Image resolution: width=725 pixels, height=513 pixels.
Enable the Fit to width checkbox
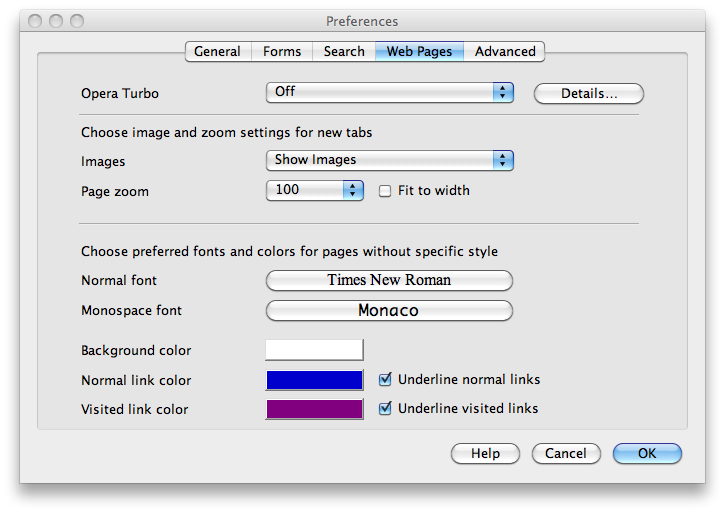point(385,191)
